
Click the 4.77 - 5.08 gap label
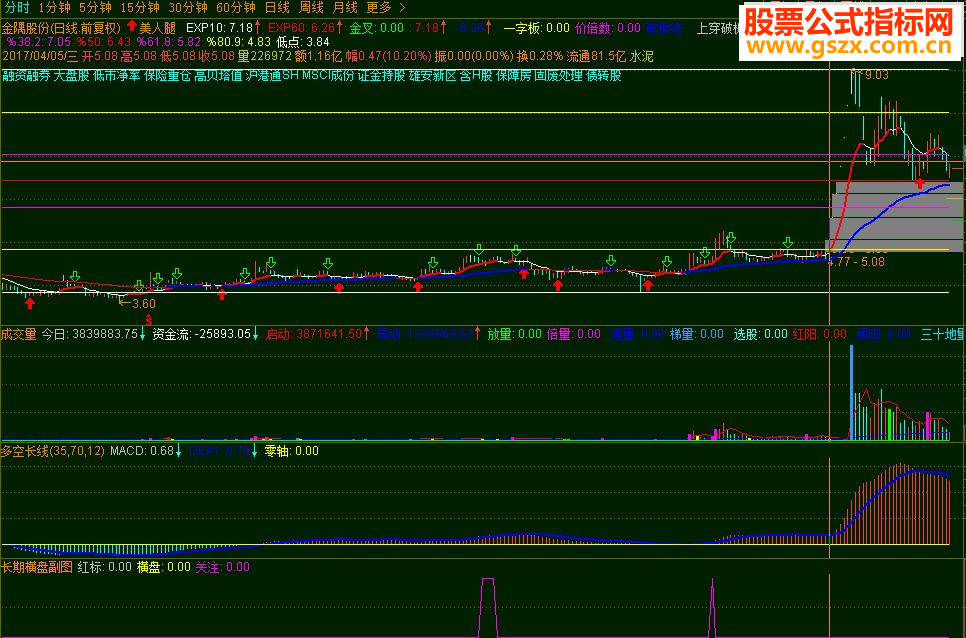(x=858, y=262)
